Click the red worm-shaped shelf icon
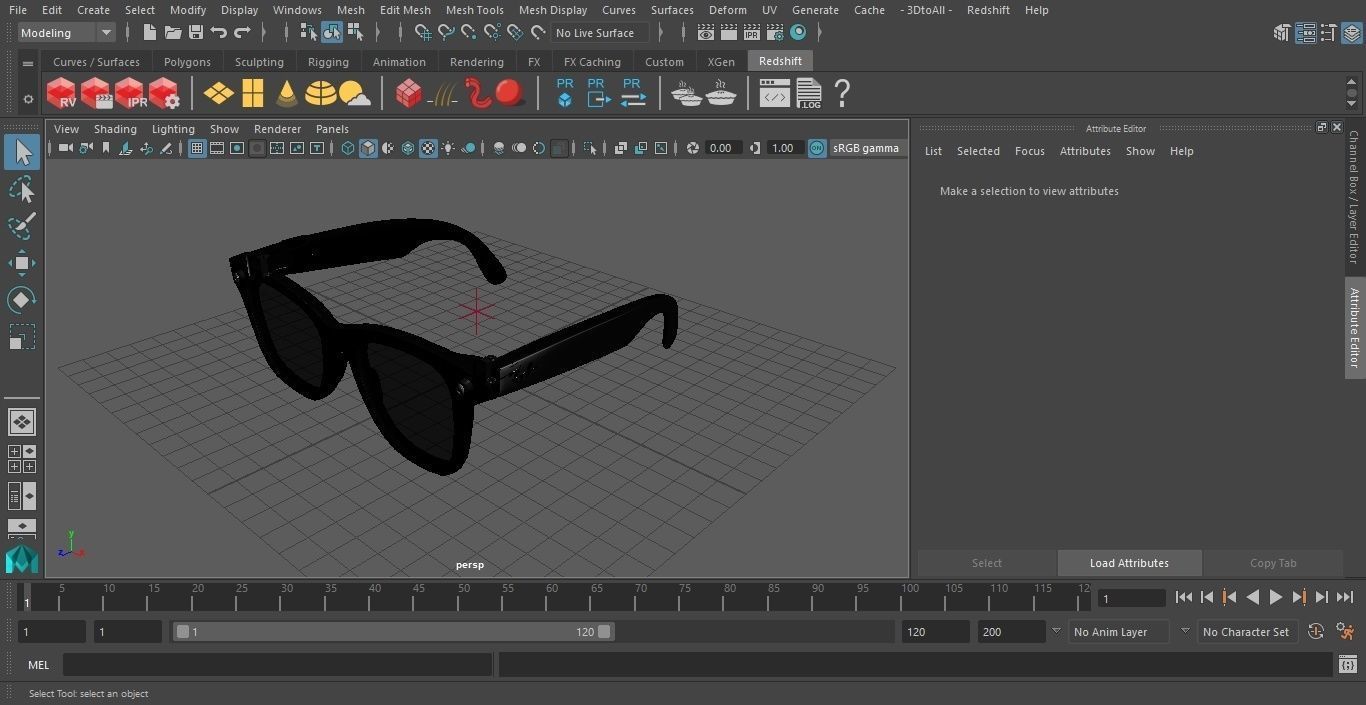This screenshot has width=1366, height=705. click(477, 94)
